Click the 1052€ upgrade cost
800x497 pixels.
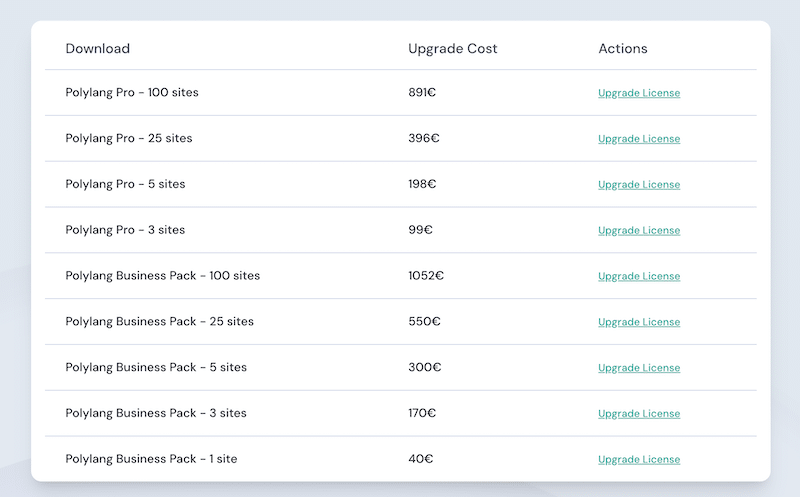[426, 276]
